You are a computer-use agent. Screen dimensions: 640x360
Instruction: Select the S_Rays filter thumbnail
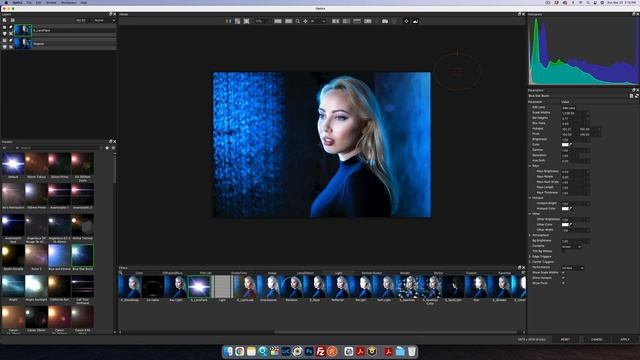tap(314, 287)
